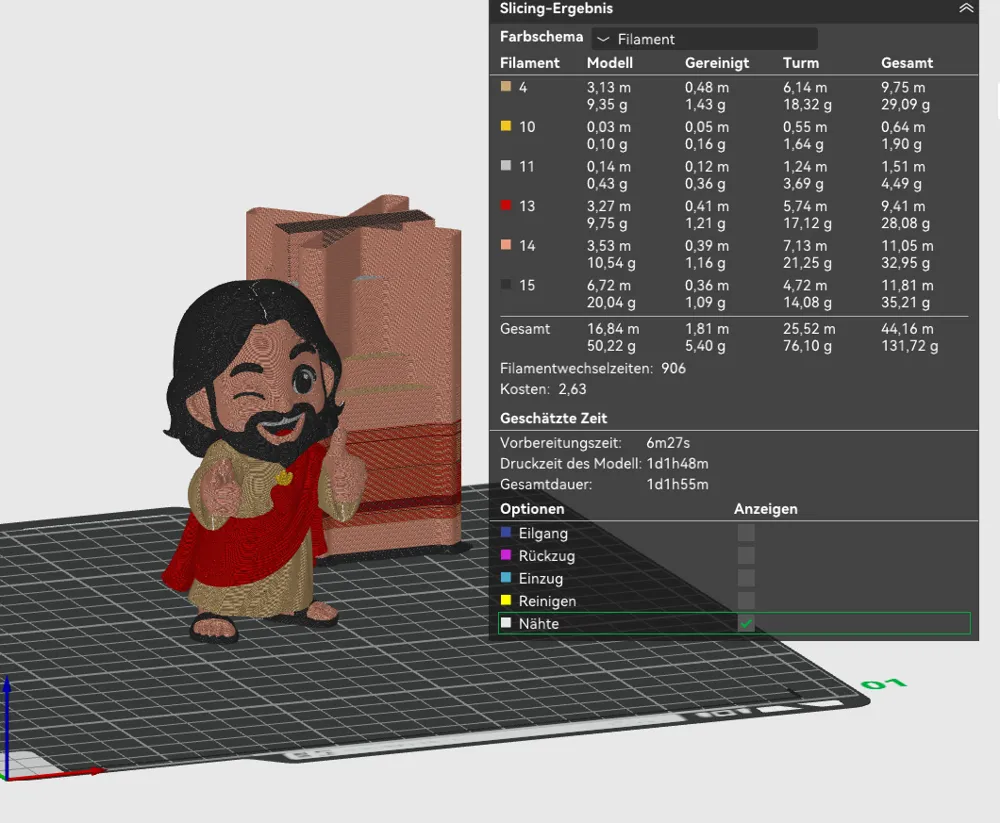Click the dark filament 15 swatch icon

505,285
